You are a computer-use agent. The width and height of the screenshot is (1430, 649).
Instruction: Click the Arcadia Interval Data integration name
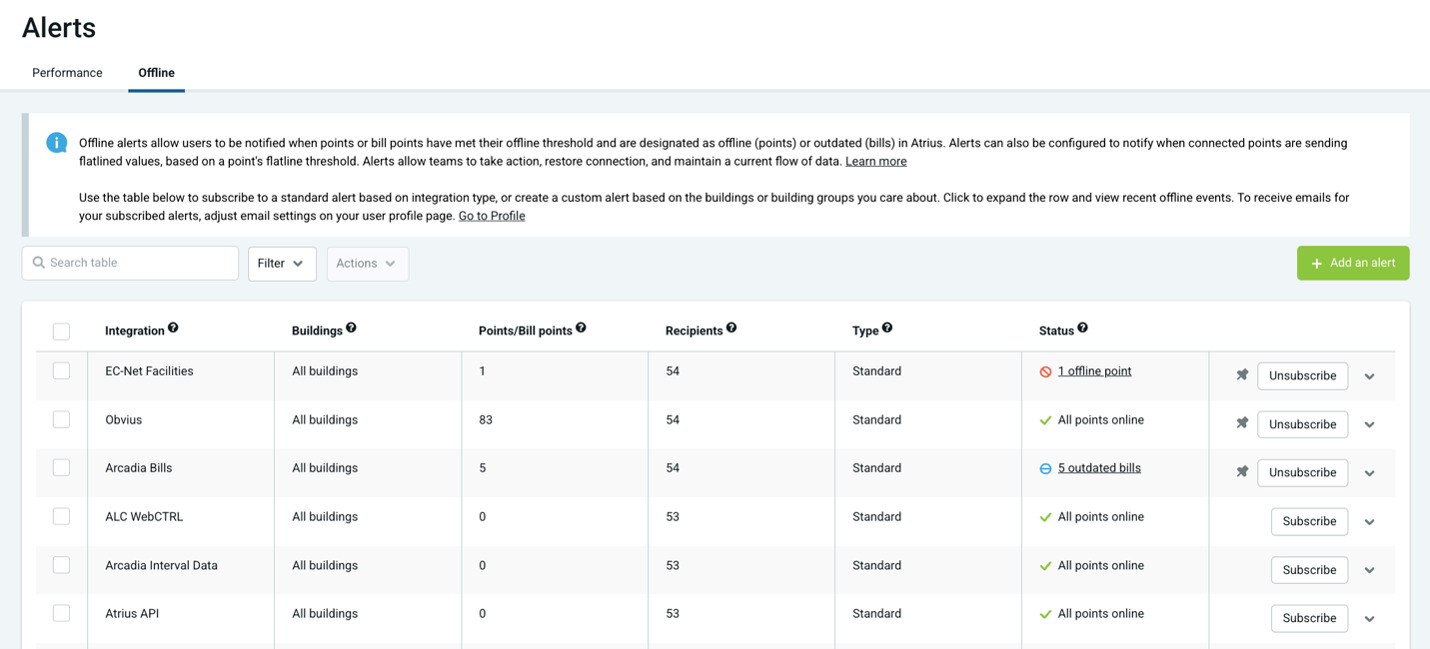pos(161,565)
